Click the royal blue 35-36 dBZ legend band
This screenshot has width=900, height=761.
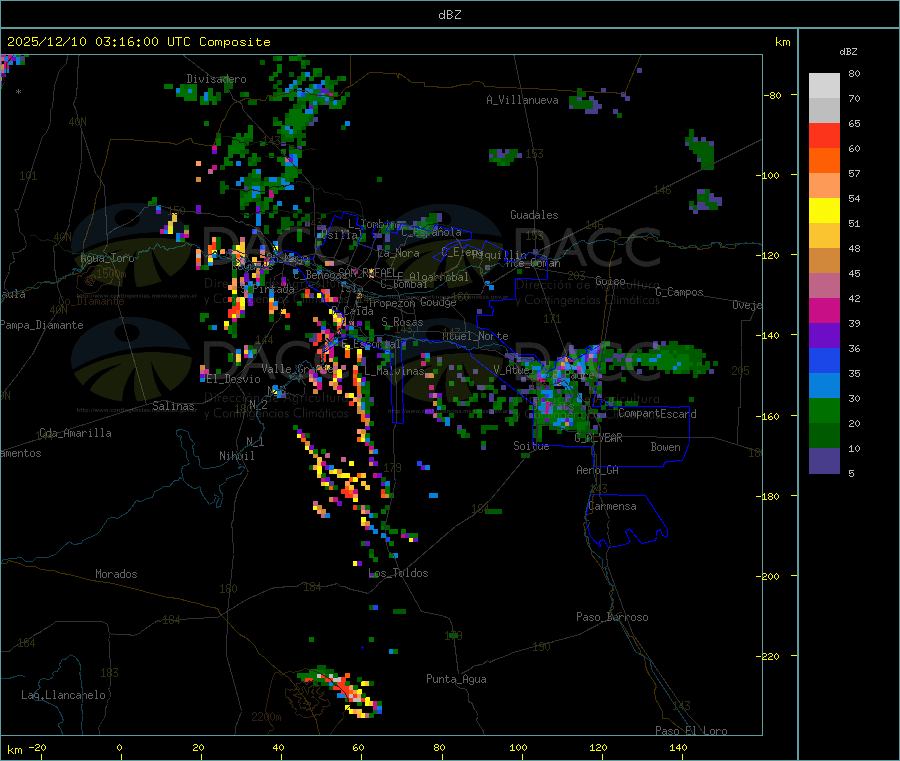coord(824,360)
